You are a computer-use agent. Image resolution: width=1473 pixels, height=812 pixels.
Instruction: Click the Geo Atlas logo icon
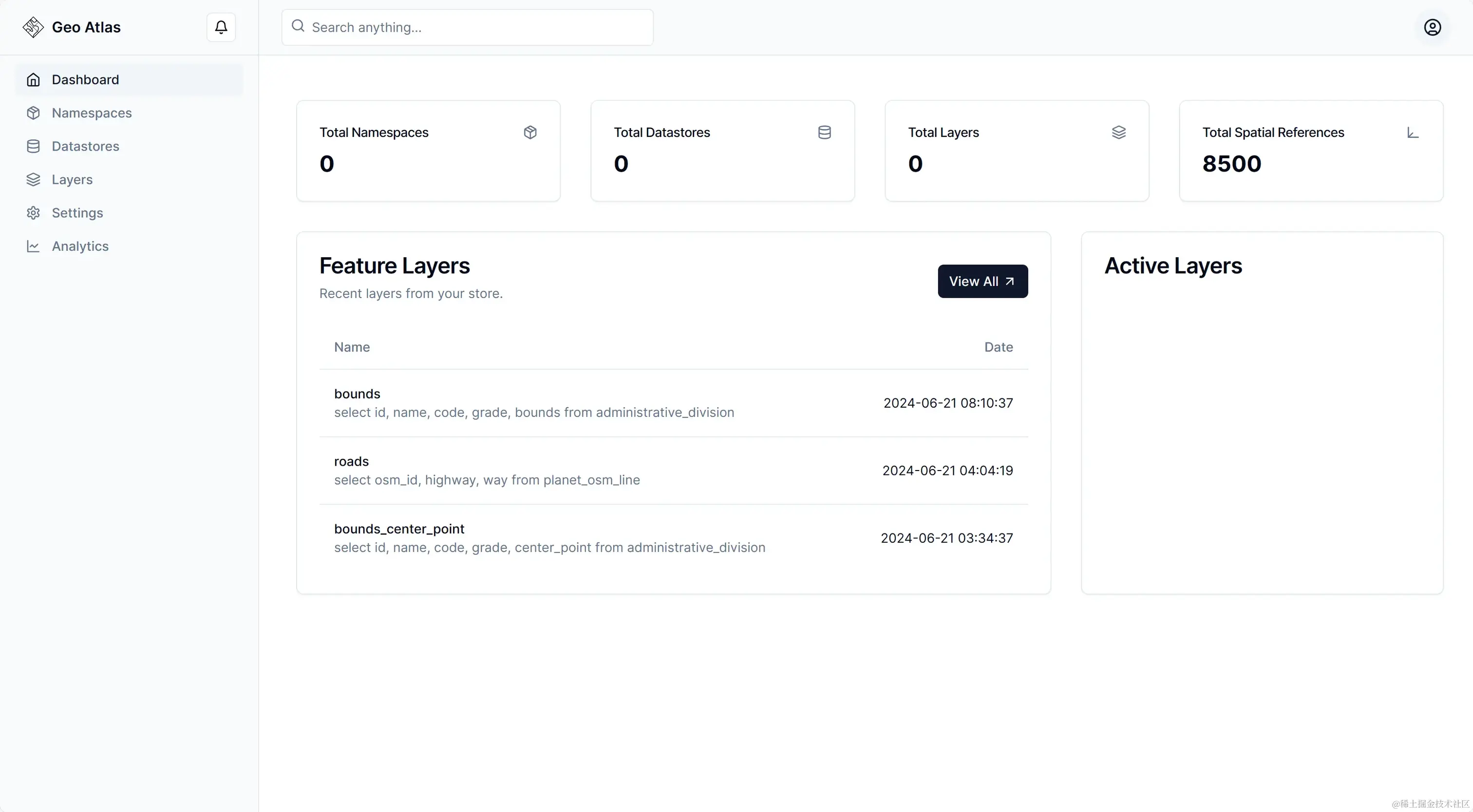click(33, 27)
